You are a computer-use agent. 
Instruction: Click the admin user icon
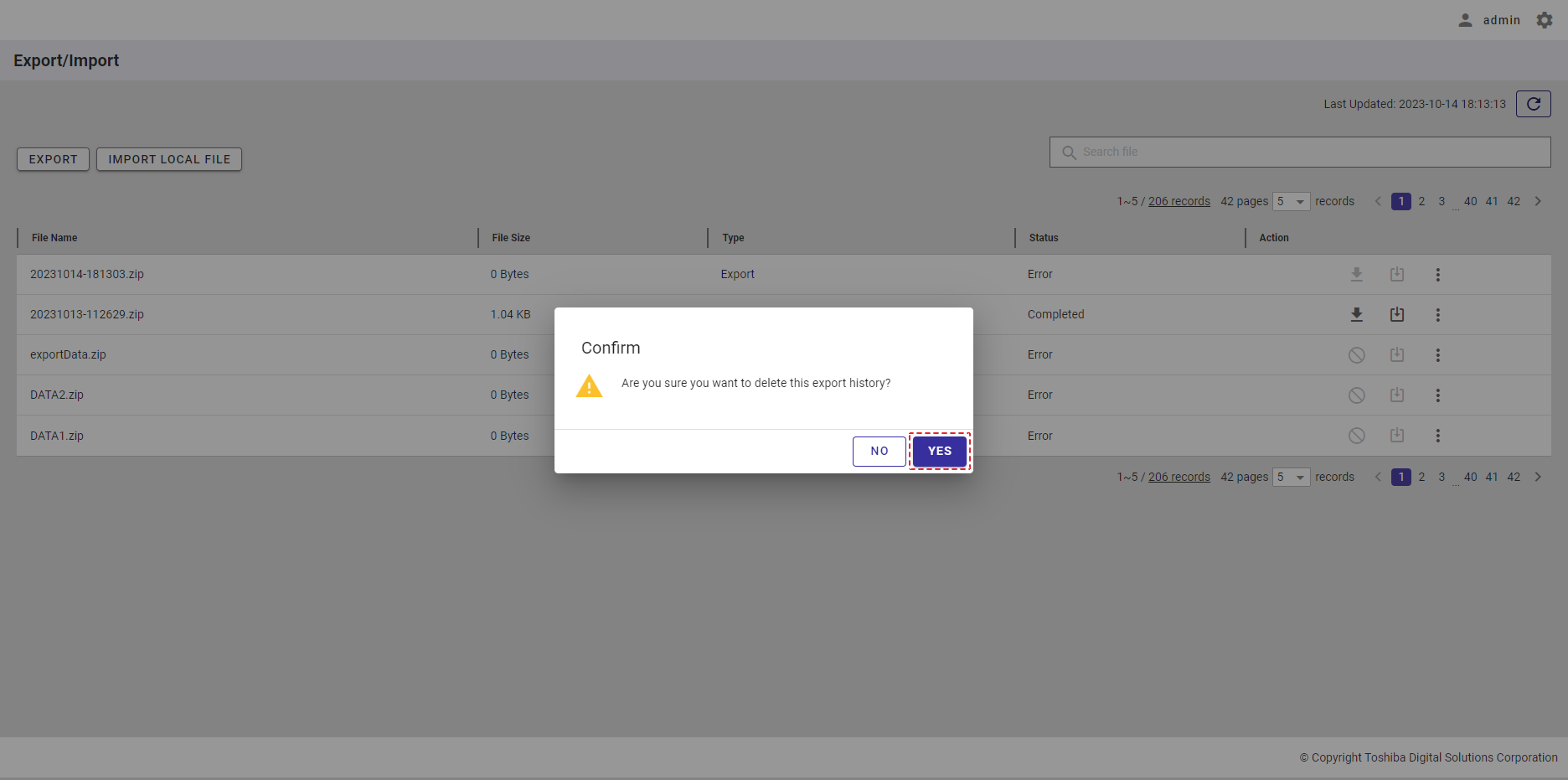tap(1465, 20)
